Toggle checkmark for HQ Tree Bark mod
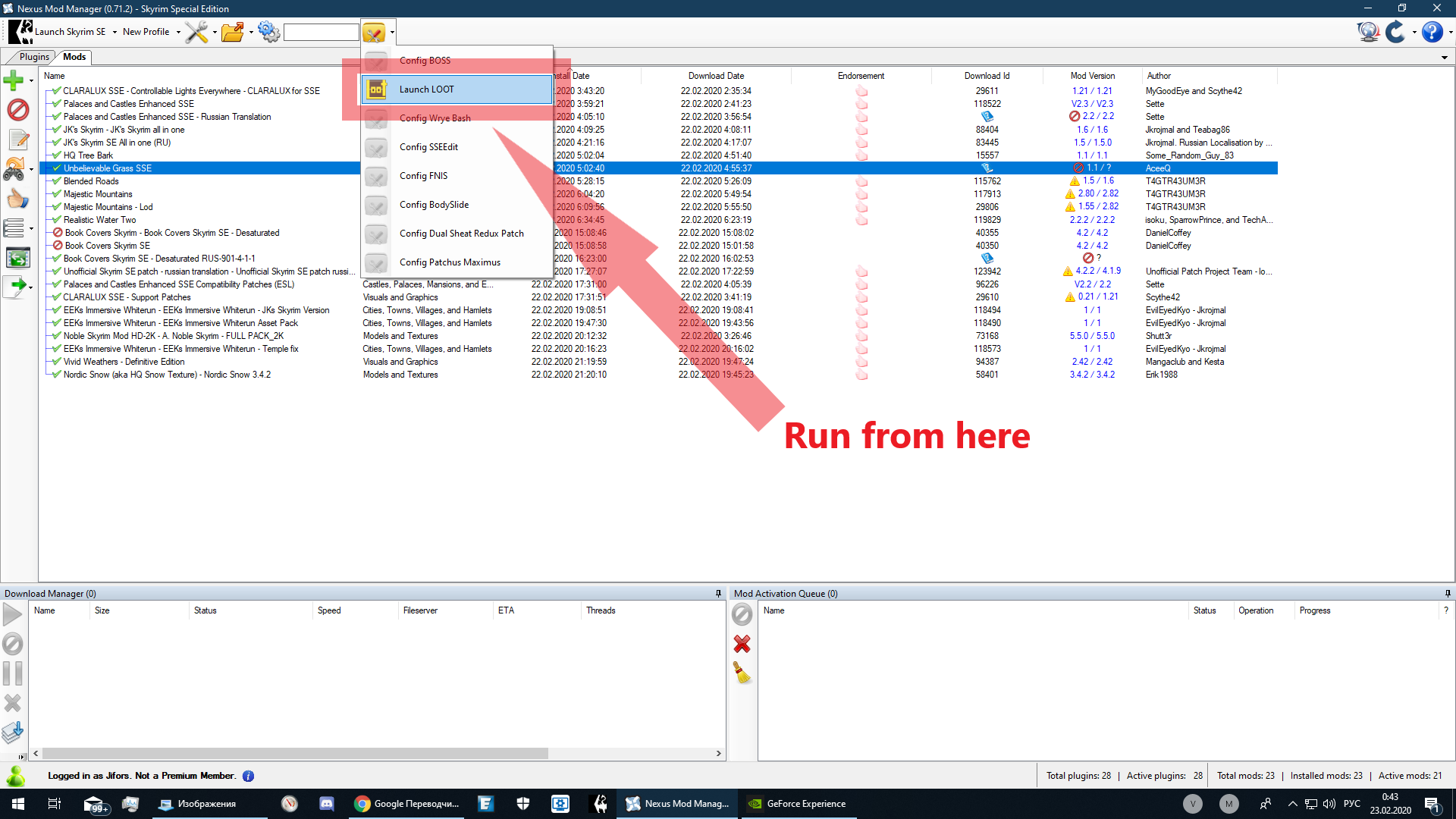The width and height of the screenshot is (1456, 819). point(56,155)
